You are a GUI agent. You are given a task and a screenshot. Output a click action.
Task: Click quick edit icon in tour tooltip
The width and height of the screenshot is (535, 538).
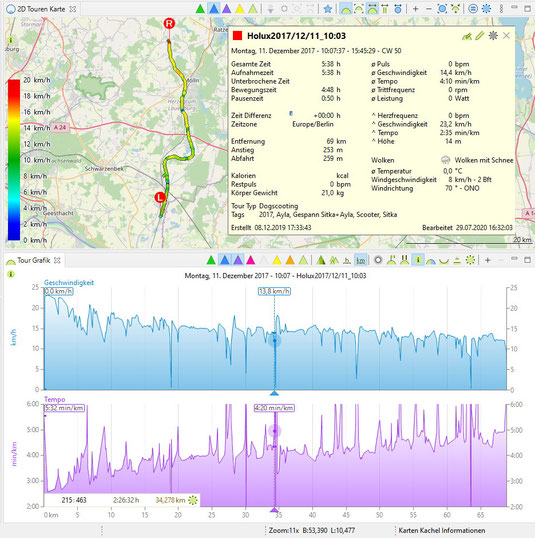467,36
